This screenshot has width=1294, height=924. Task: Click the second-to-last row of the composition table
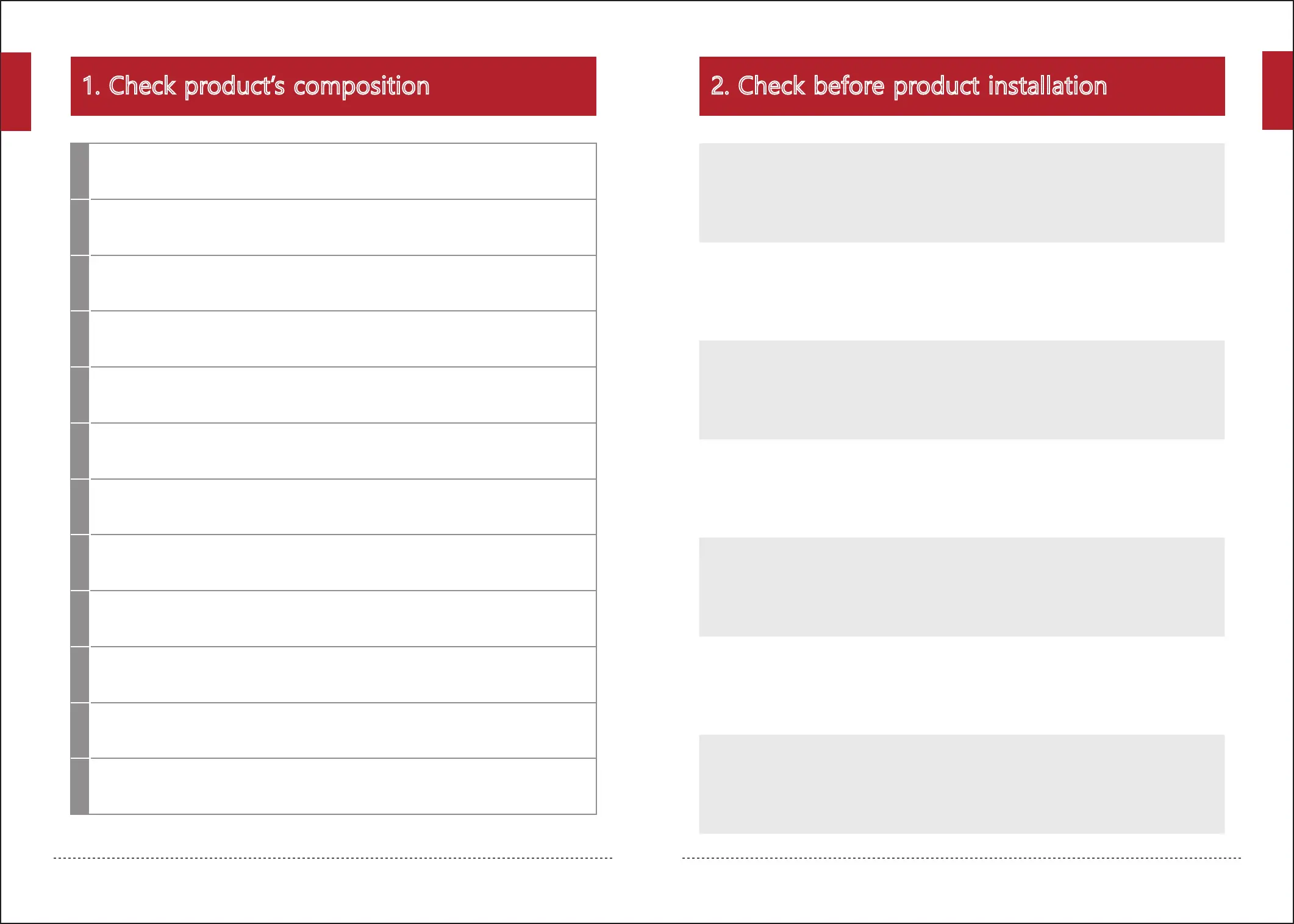[x=343, y=730]
